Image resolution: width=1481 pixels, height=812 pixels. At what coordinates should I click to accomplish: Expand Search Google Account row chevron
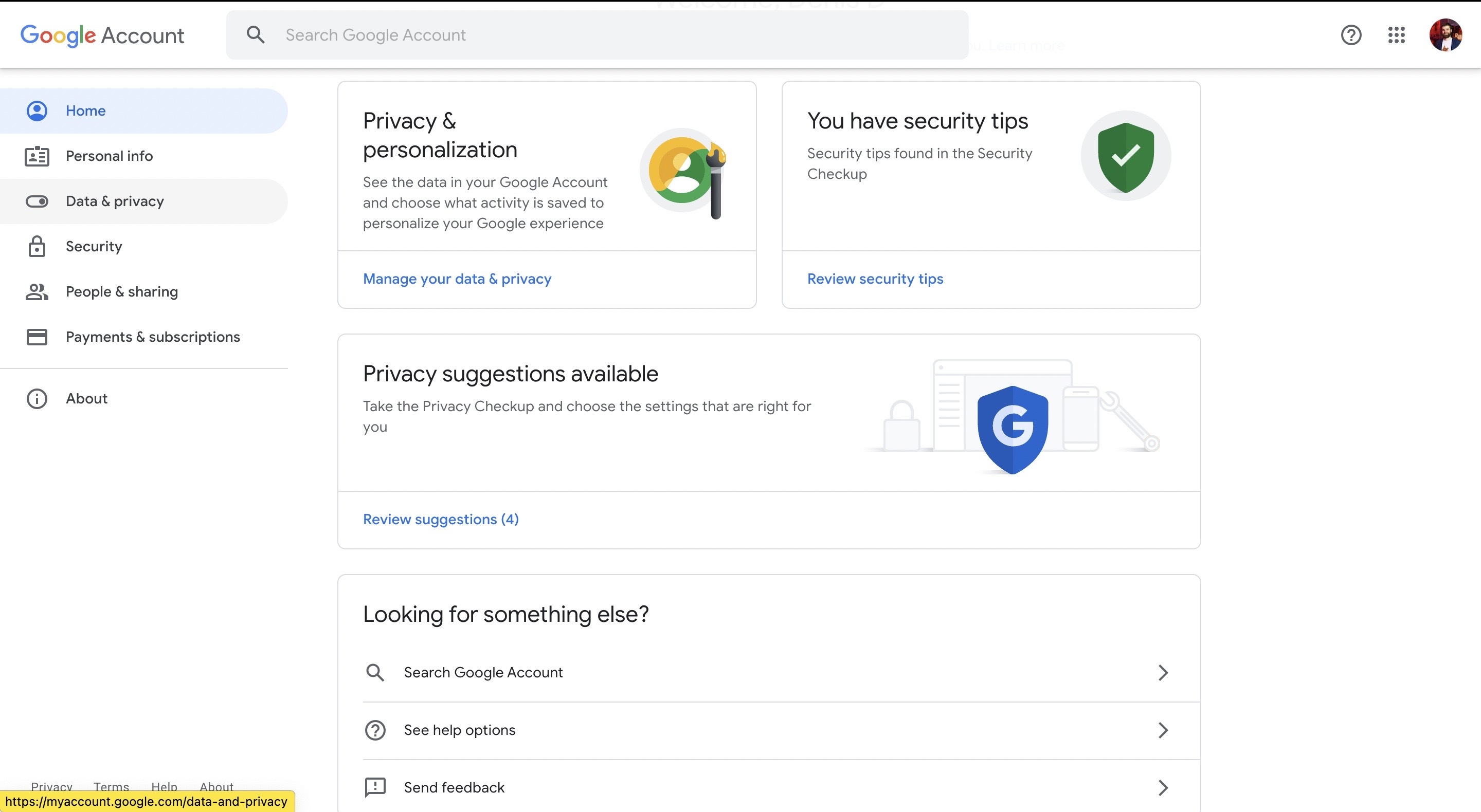(x=1163, y=672)
